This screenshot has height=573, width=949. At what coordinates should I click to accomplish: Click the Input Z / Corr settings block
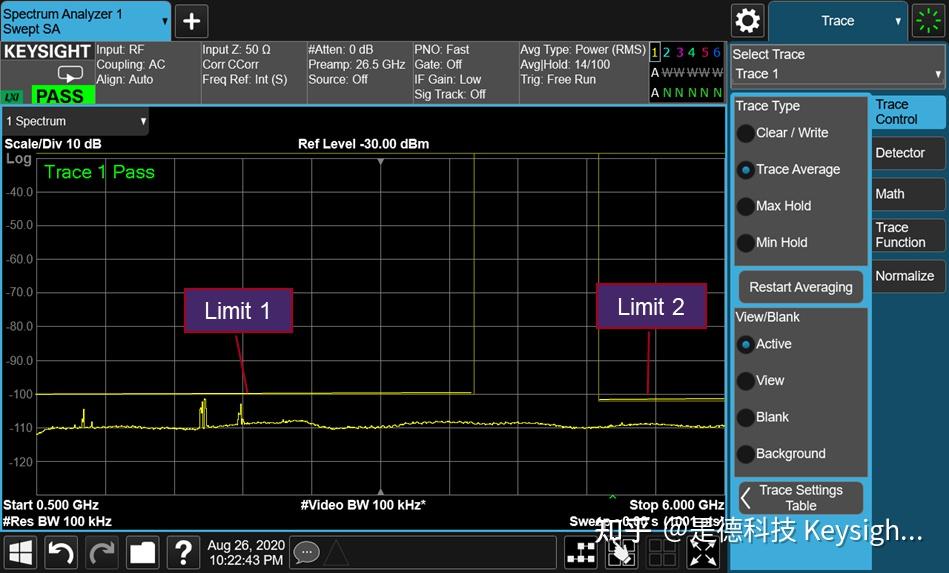254,73
